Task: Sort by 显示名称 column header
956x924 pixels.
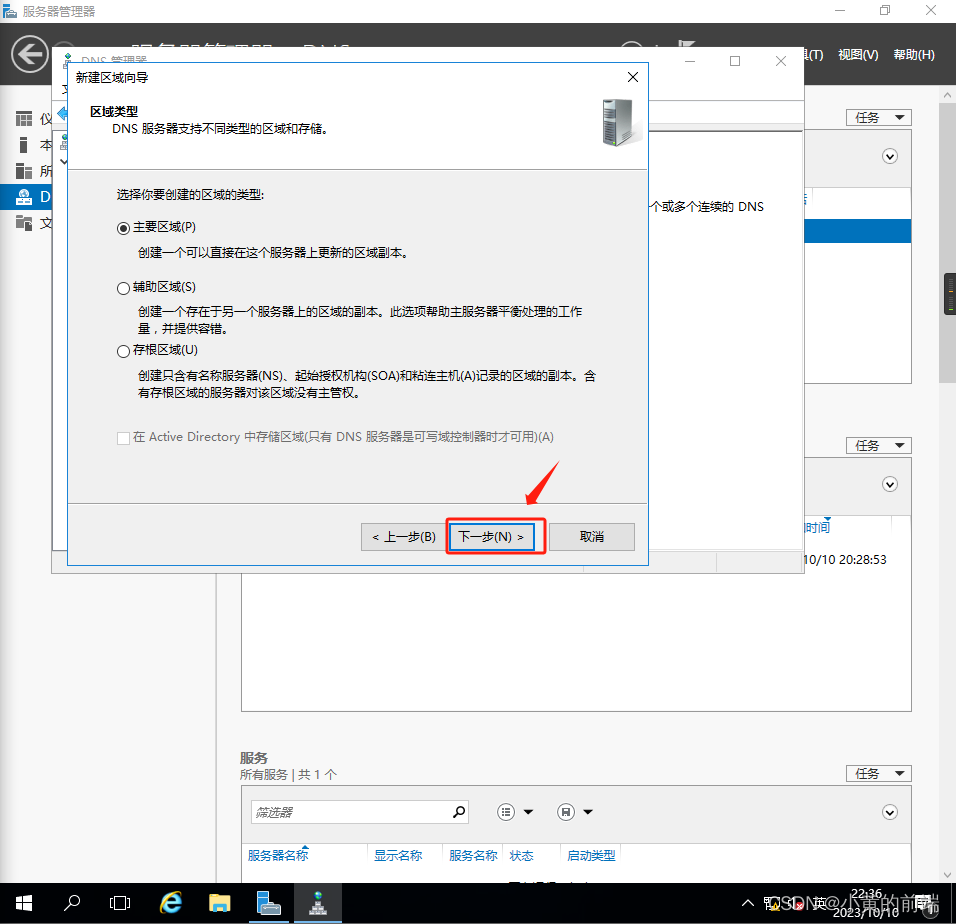Action: 398,856
